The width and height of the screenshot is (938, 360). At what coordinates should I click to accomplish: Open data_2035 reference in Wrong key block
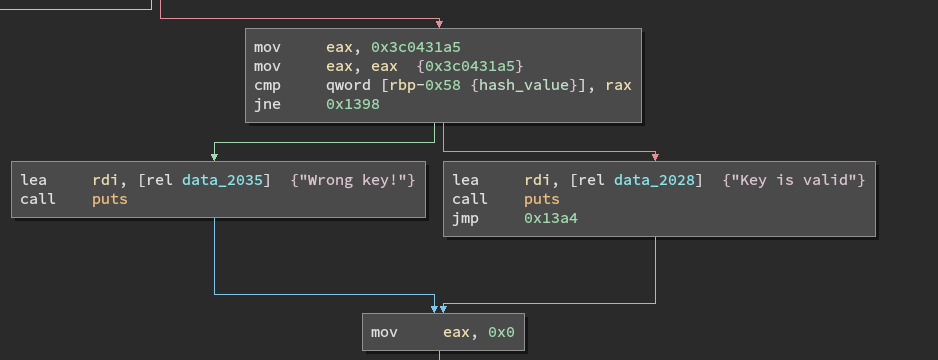[x=222, y=180]
